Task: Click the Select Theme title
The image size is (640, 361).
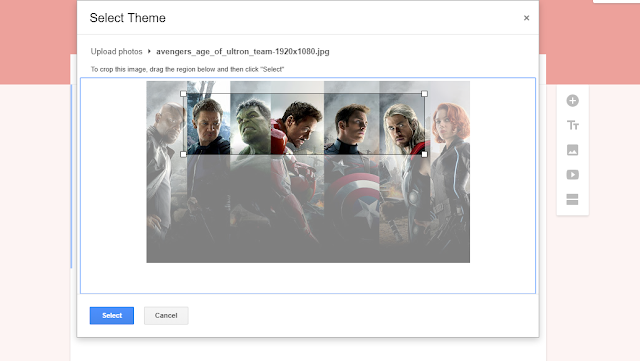Action: pos(127,18)
